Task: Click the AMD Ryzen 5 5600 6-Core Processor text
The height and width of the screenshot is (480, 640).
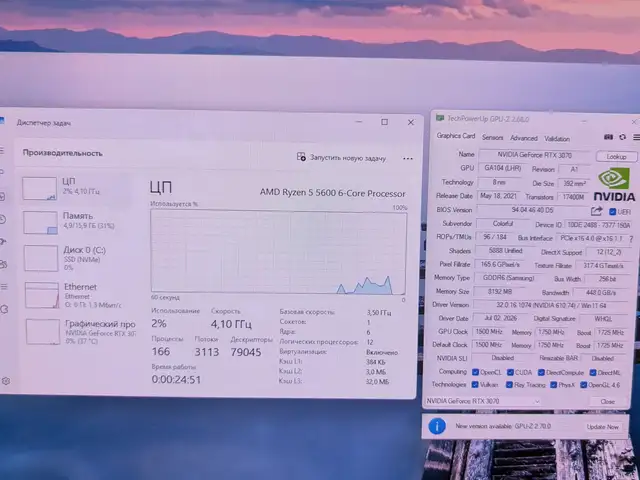Action: coord(333,193)
